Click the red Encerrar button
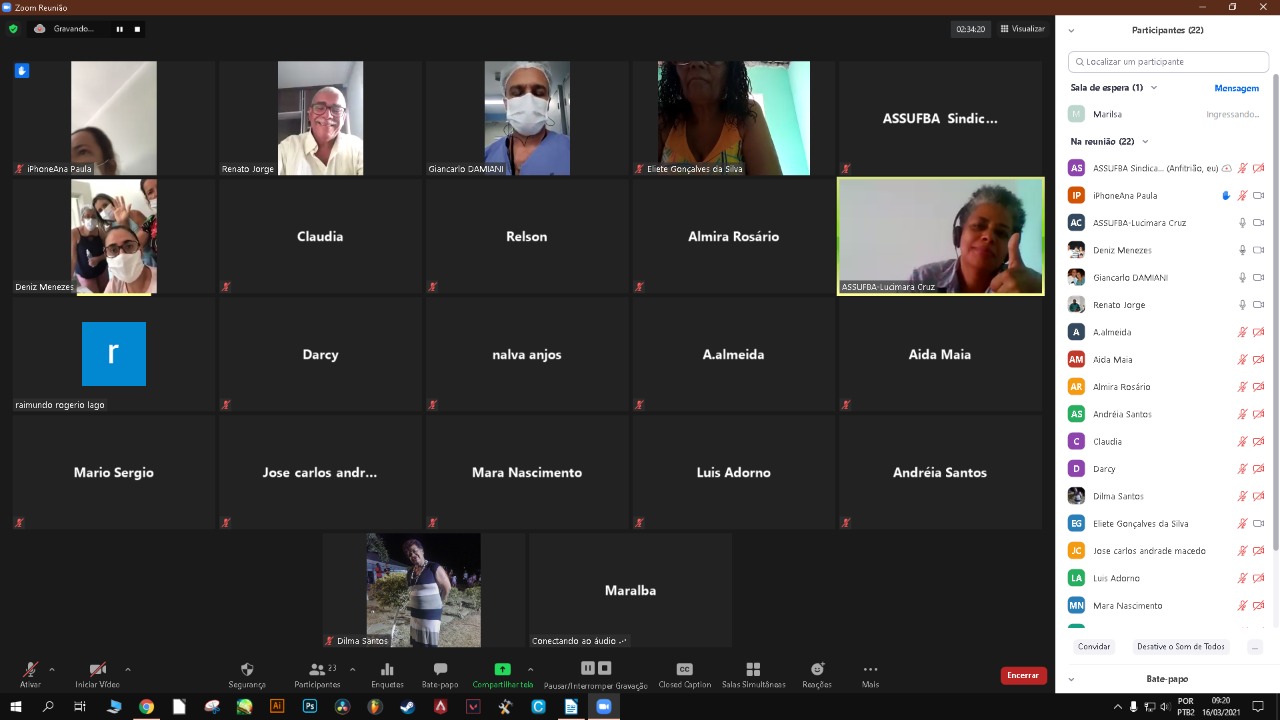The image size is (1280, 720). point(1023,675)
